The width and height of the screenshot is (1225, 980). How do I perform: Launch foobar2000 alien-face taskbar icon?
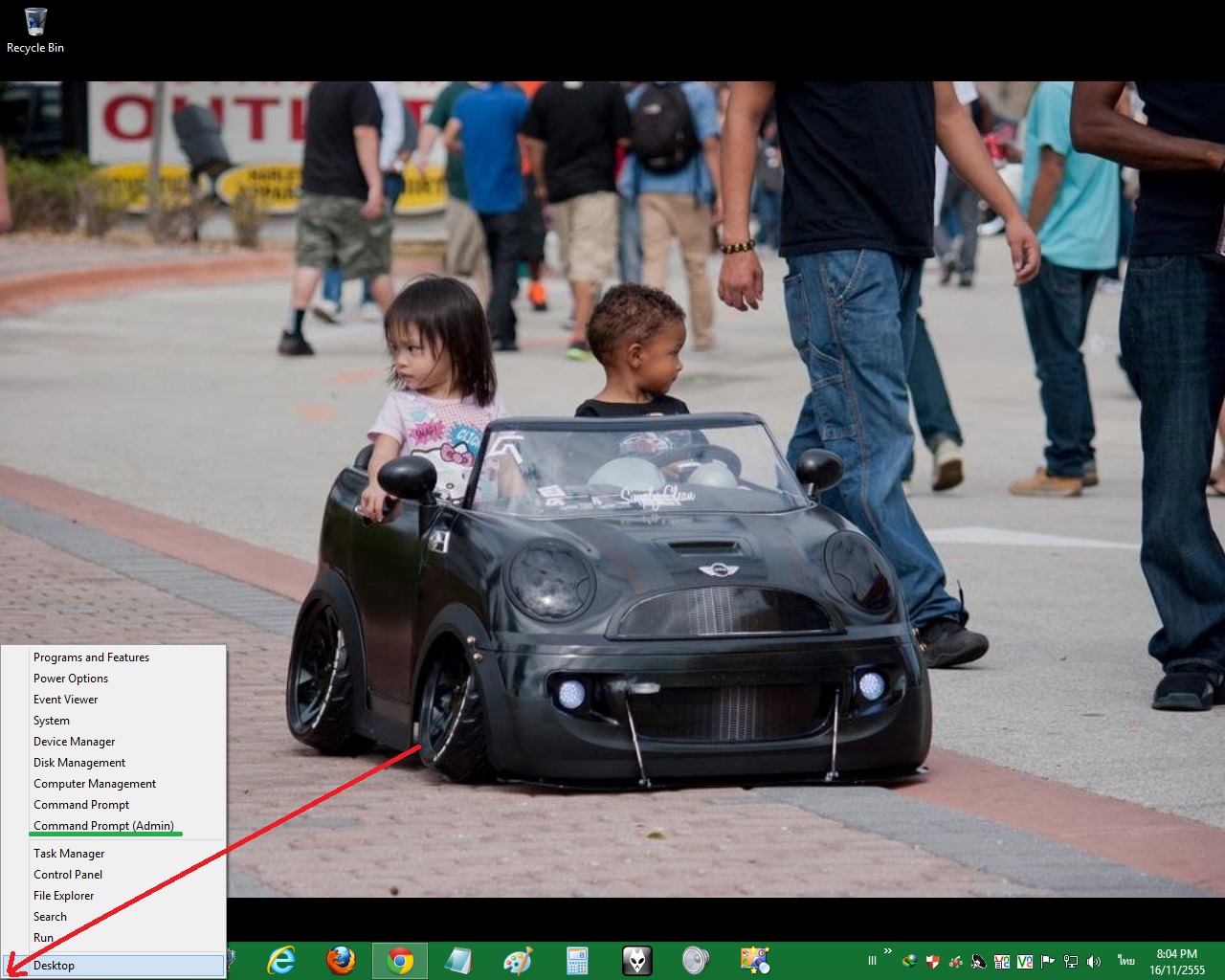click(636, 960)
